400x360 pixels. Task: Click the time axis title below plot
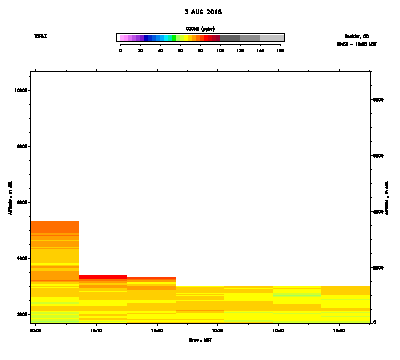pos(200,340)
